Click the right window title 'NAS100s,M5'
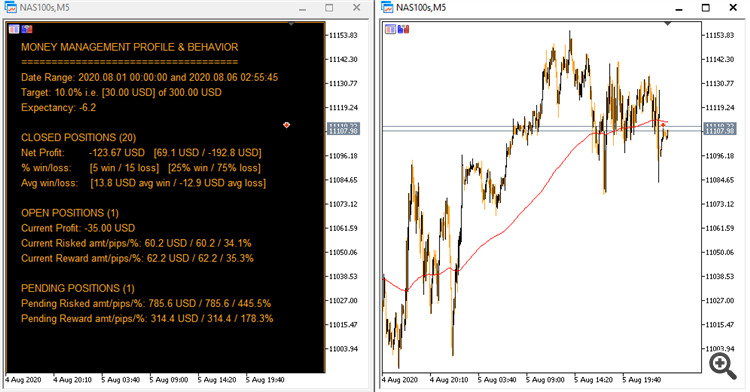750x392 pixels. [421, 8]
